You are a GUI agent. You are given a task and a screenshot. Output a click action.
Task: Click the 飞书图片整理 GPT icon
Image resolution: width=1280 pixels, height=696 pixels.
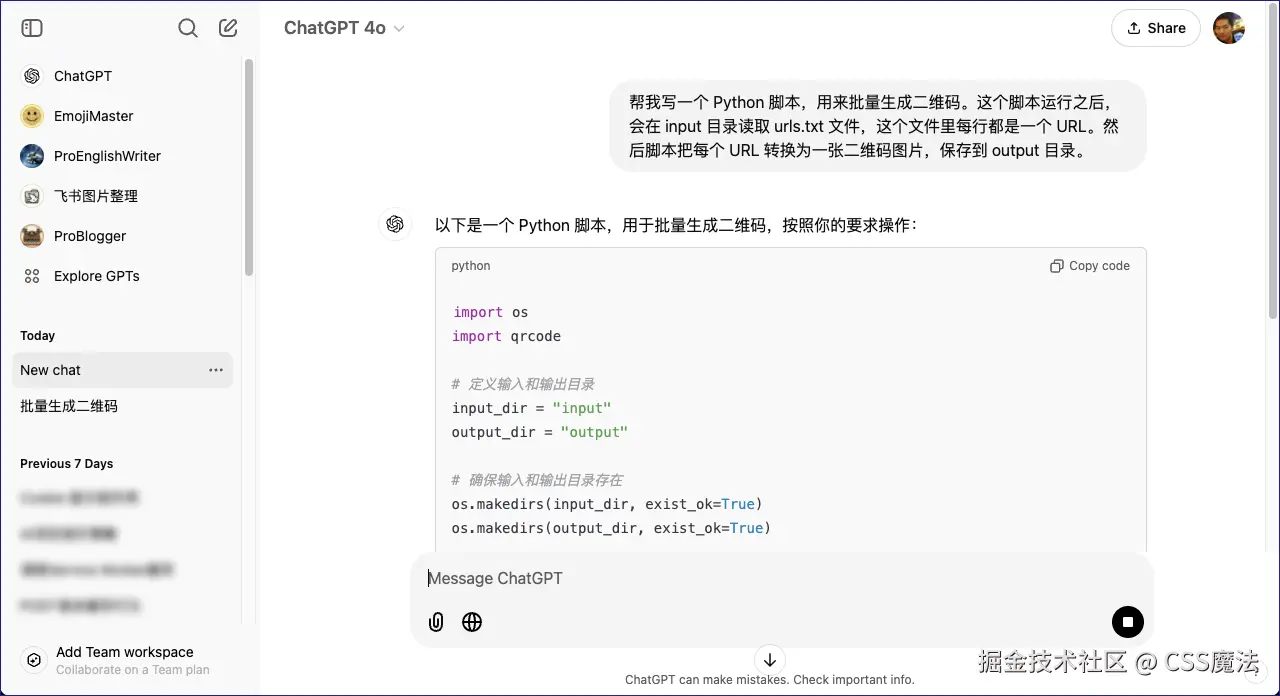coord(32,196)
